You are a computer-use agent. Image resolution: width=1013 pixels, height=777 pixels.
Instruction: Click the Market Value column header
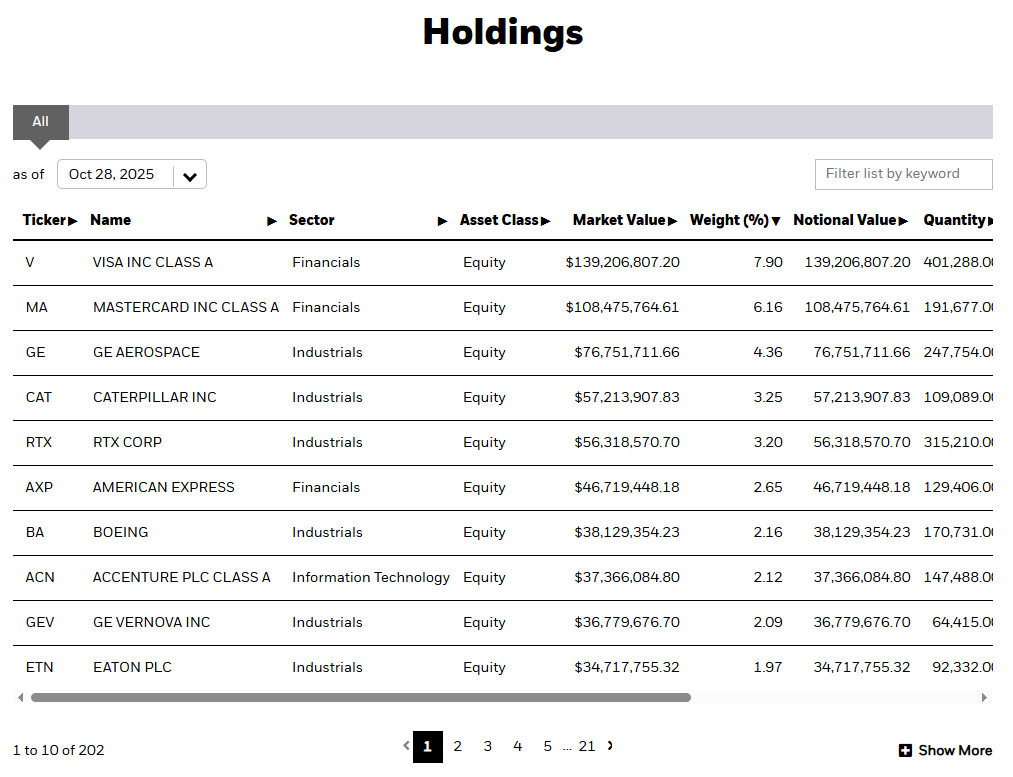619,220
